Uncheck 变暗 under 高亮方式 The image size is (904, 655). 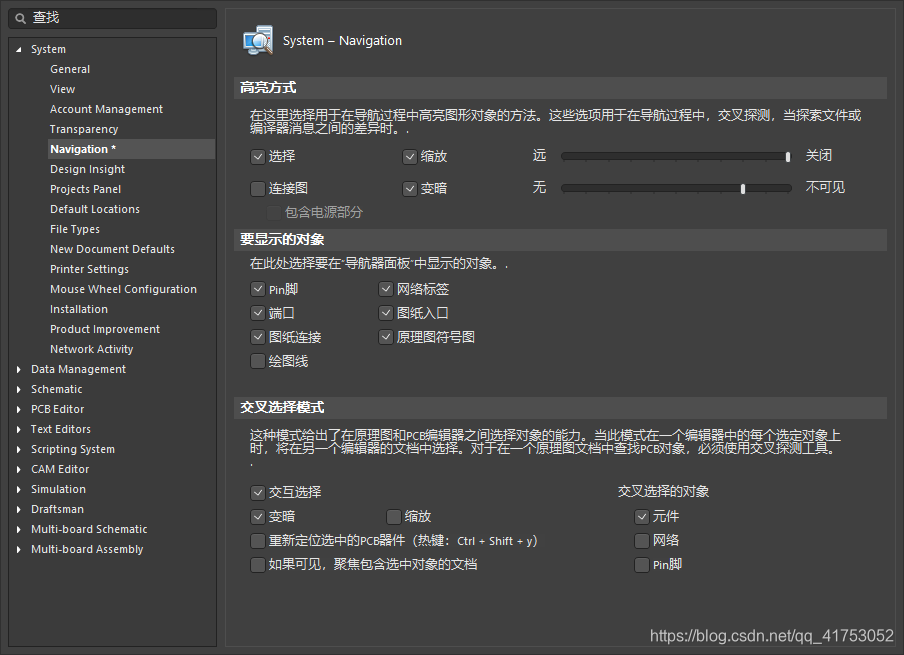click(x=409, y=189)
